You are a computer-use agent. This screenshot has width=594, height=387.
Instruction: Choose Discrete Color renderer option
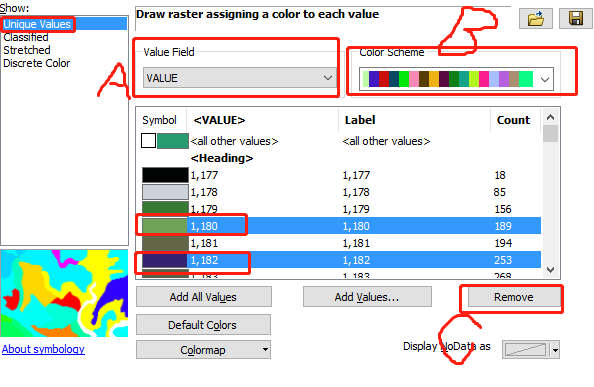(37, 63)
